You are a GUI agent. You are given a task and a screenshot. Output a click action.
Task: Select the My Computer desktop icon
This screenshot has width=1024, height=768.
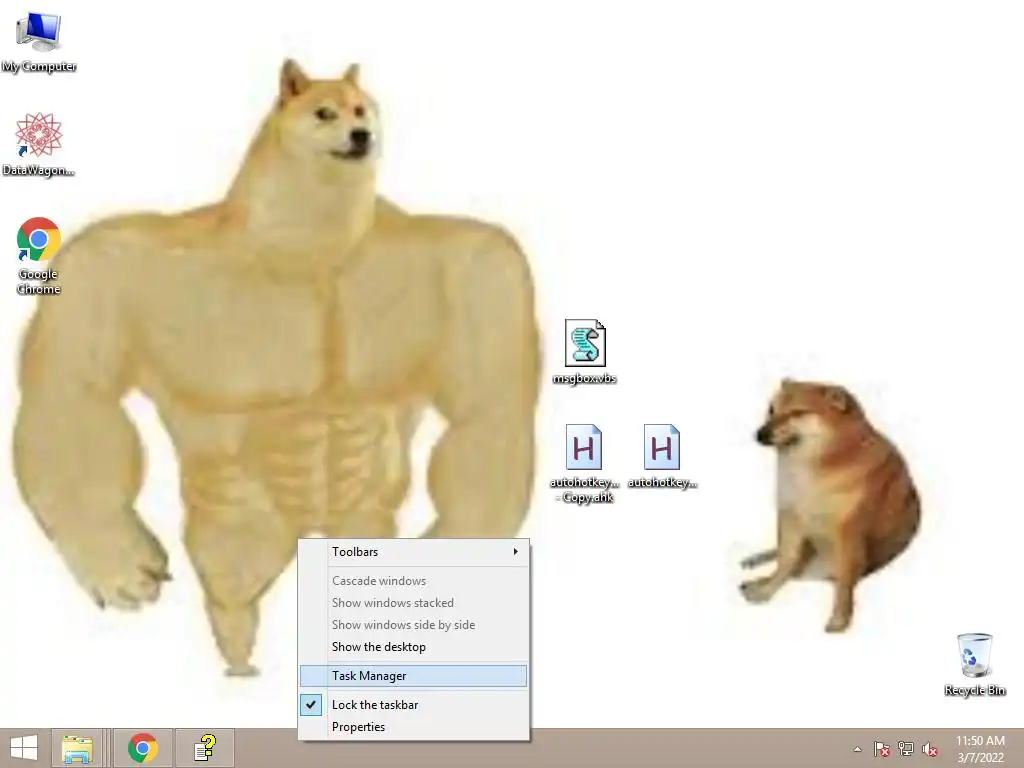click(39, 42)
